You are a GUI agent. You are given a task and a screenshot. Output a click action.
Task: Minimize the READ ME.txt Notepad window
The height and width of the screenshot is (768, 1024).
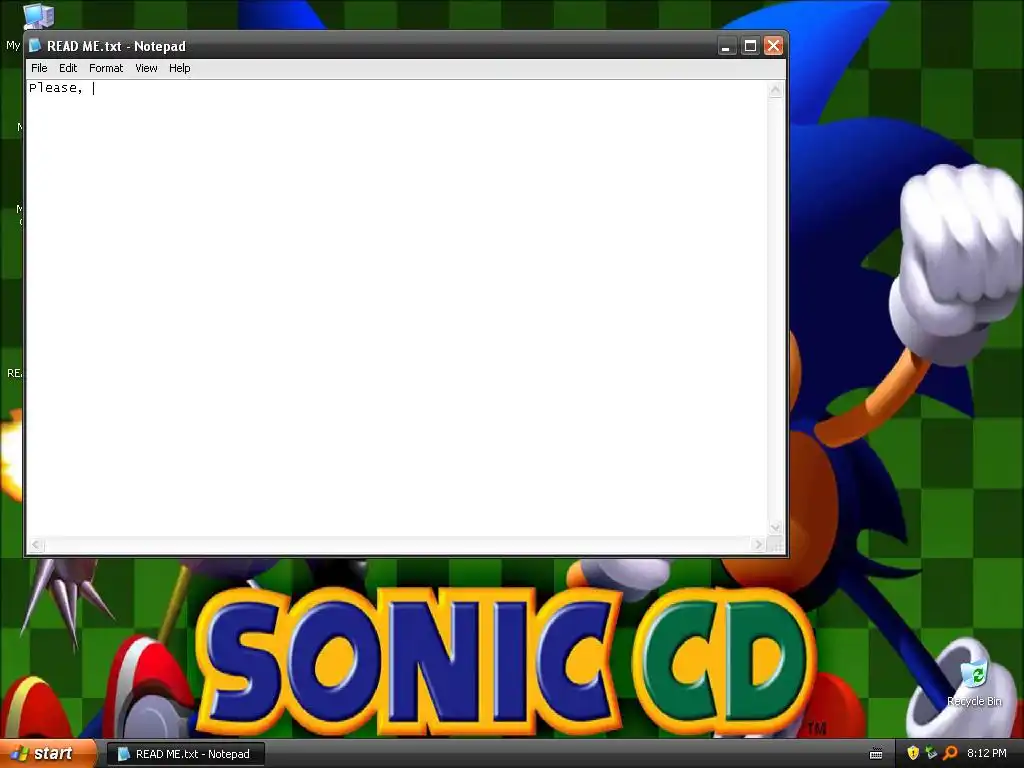(x=726, y=46)
